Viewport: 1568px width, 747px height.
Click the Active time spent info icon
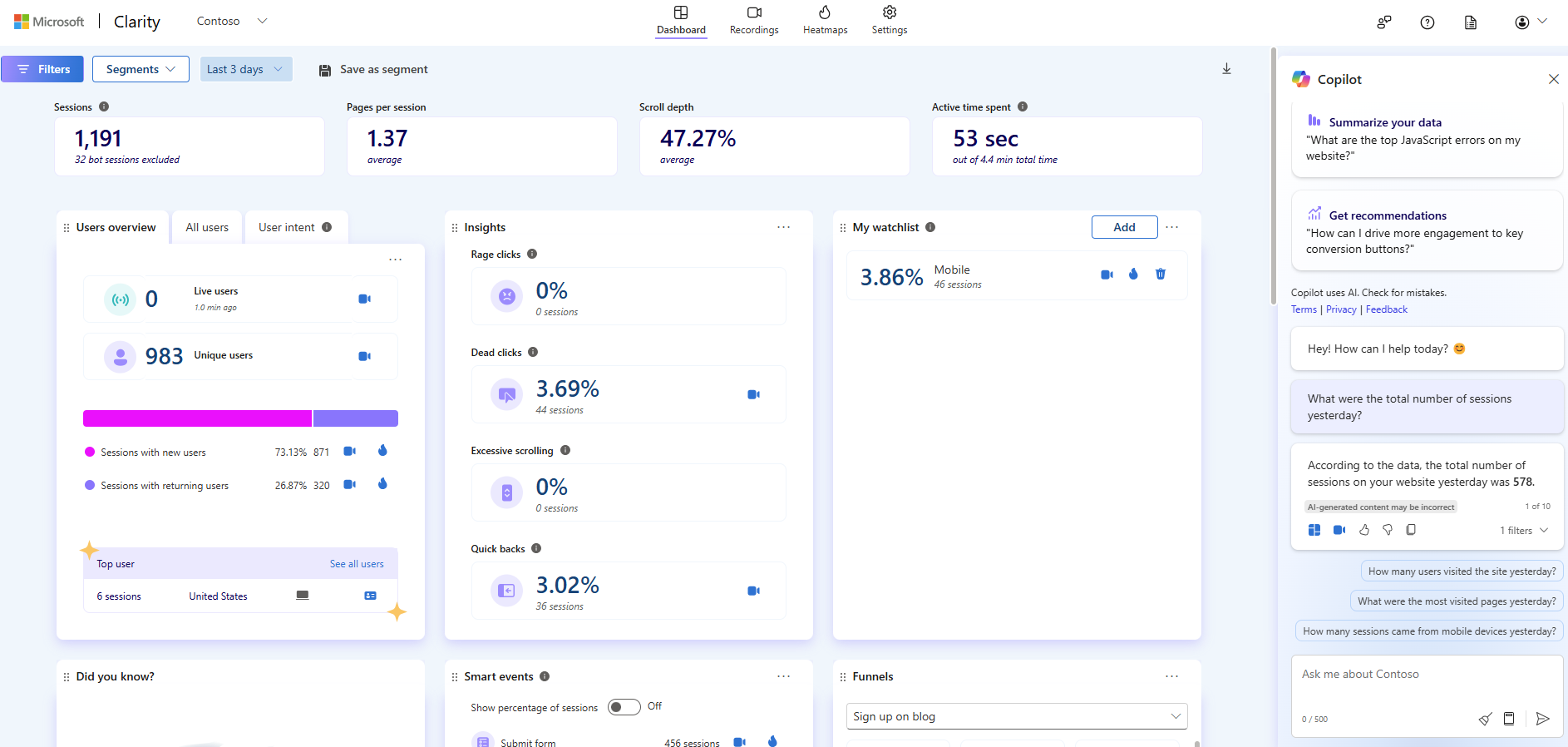pos(1023,106)
